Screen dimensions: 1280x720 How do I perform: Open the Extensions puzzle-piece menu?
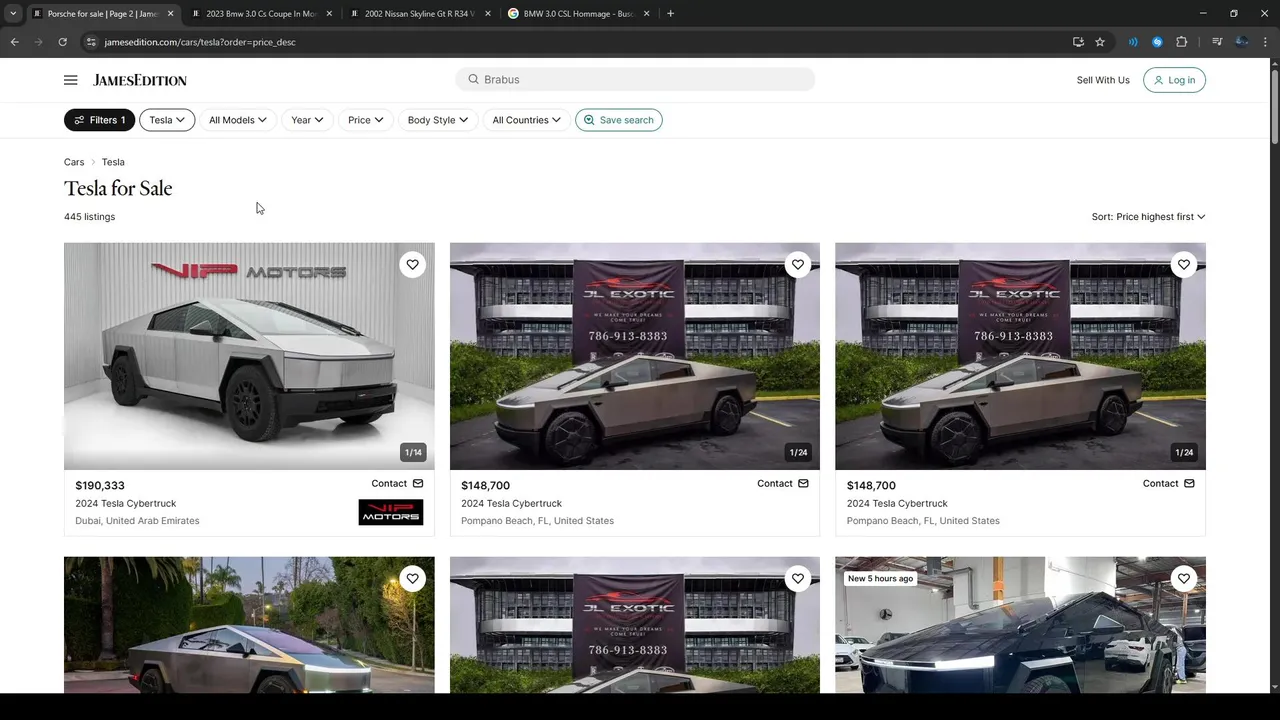click(1181, 42)
